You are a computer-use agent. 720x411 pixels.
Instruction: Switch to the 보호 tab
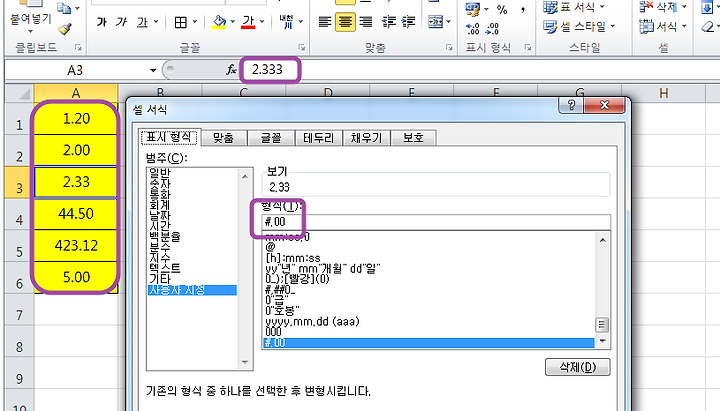413,138
